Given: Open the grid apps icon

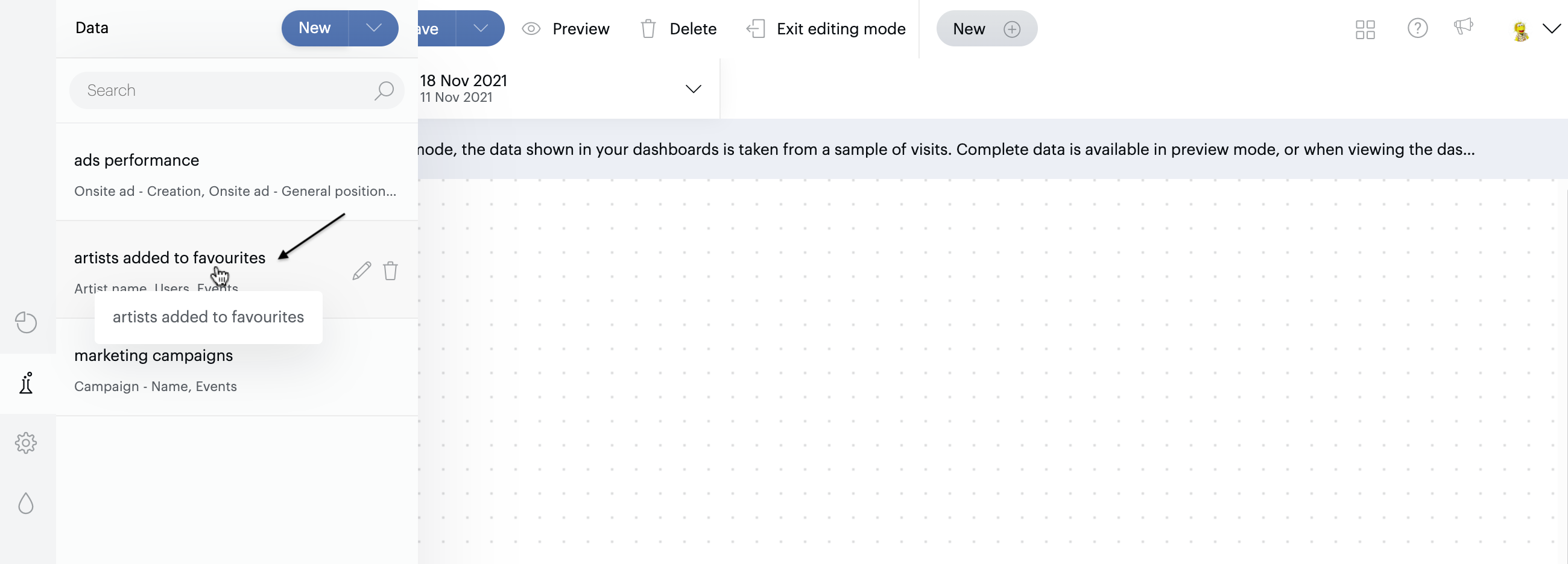Looking at the screenshot, I should pyautogui.click(x=1365, y=29).
